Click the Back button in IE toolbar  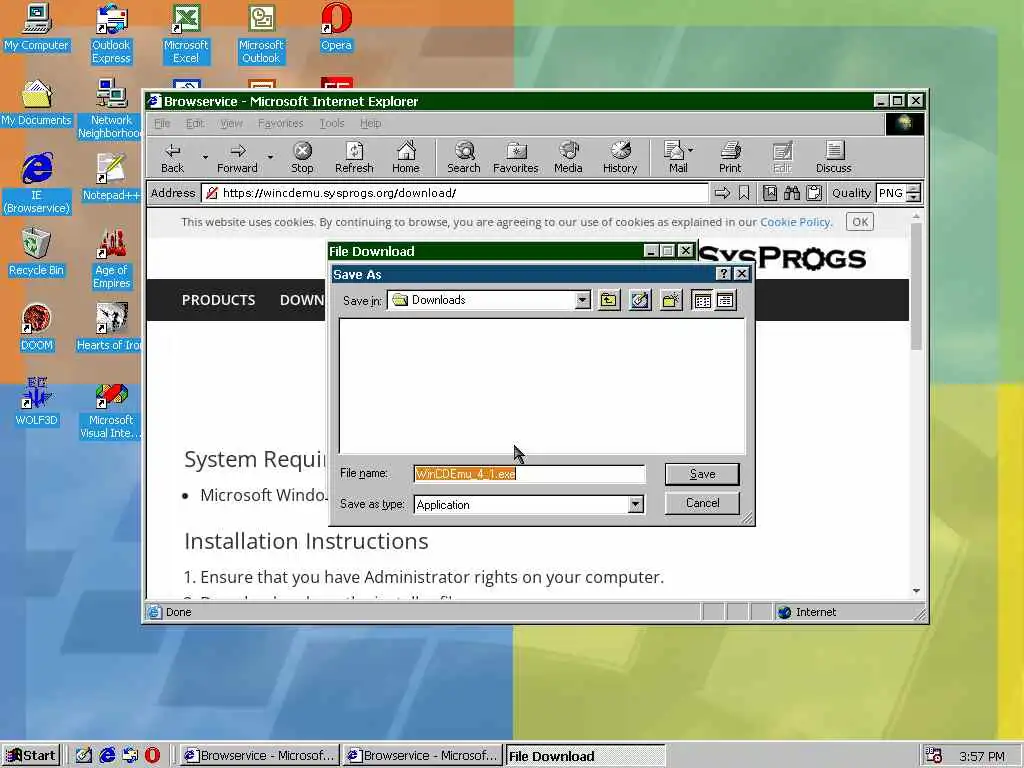tap(172, 157)
